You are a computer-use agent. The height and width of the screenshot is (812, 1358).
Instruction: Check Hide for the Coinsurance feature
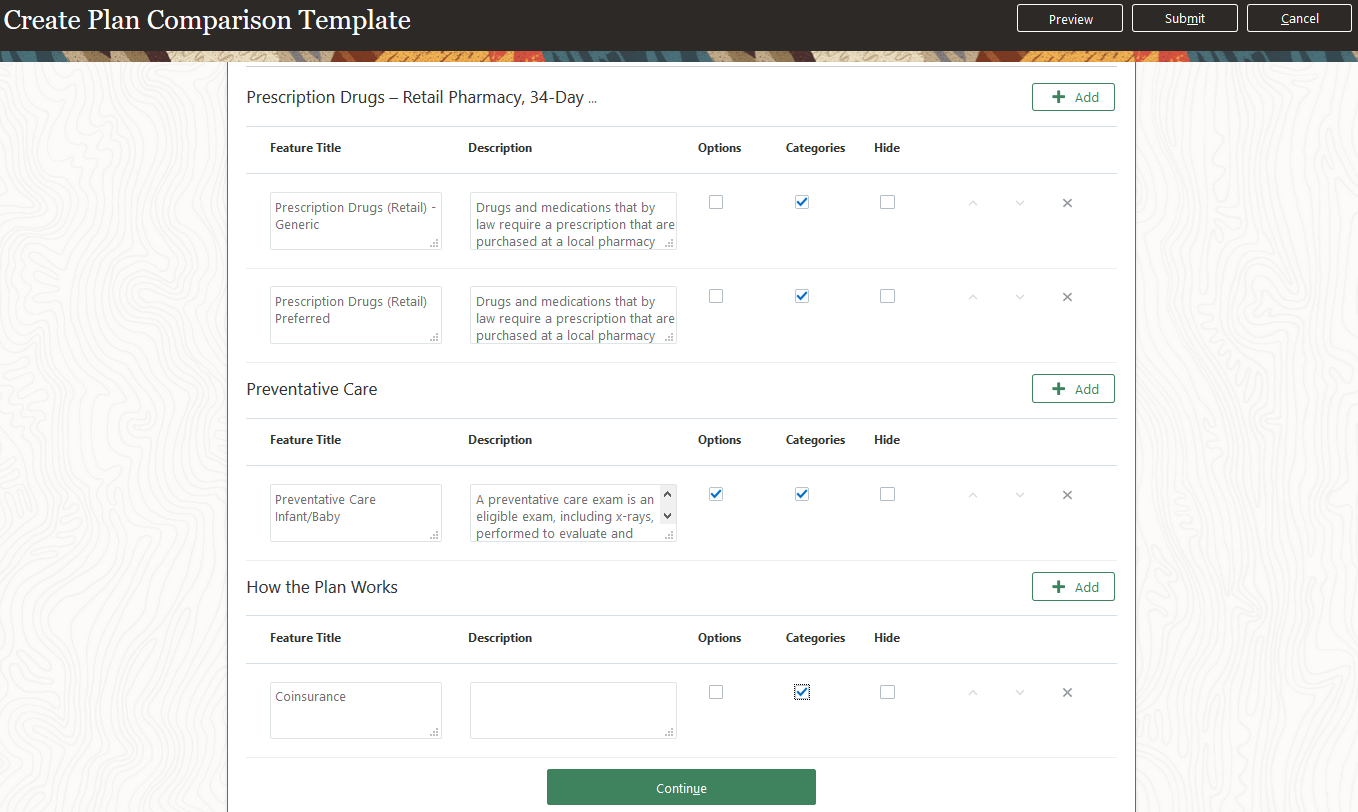(887, 692)
